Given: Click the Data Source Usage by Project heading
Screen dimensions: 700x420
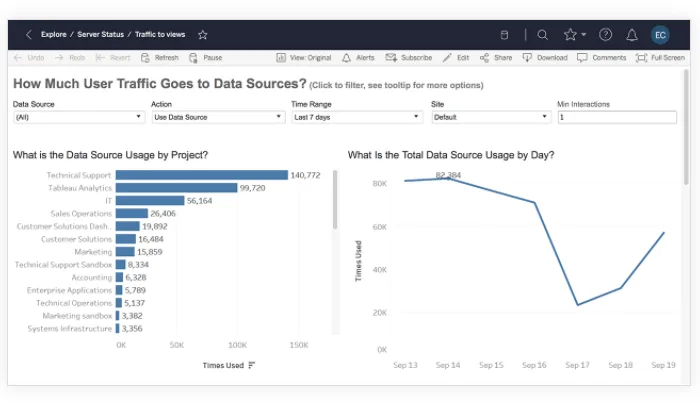Looking at the screenshot, I should [110, 155].
